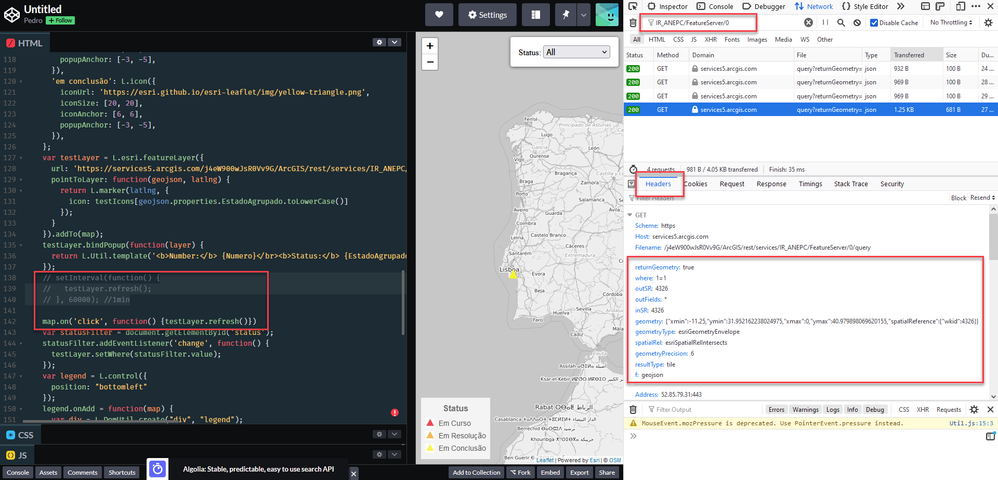Open the No Throttling dropdown
The height and width of the screenshot is (480, 998).
click(952, 23)
